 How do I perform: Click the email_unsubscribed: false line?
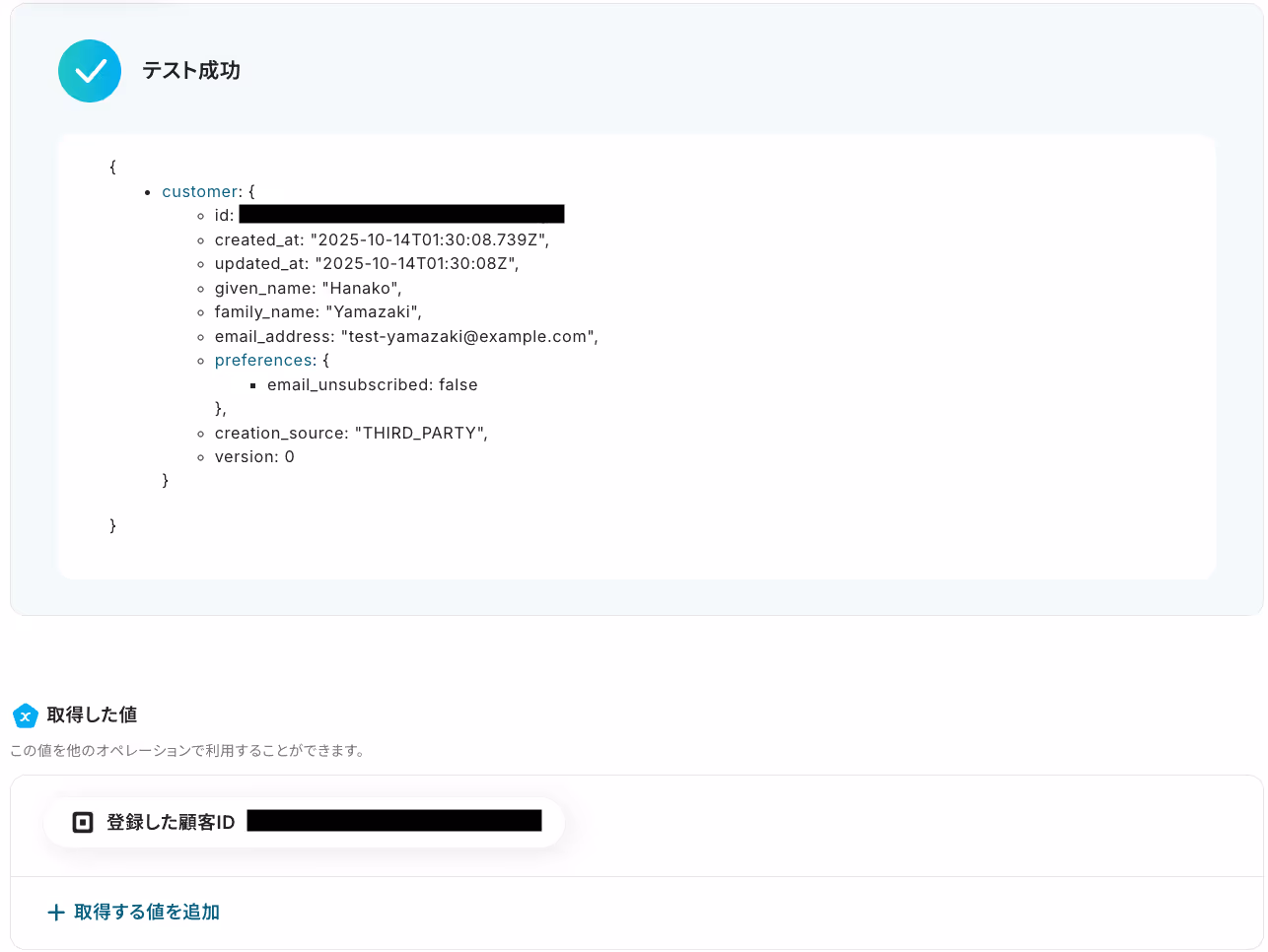(x=373, y=385)
